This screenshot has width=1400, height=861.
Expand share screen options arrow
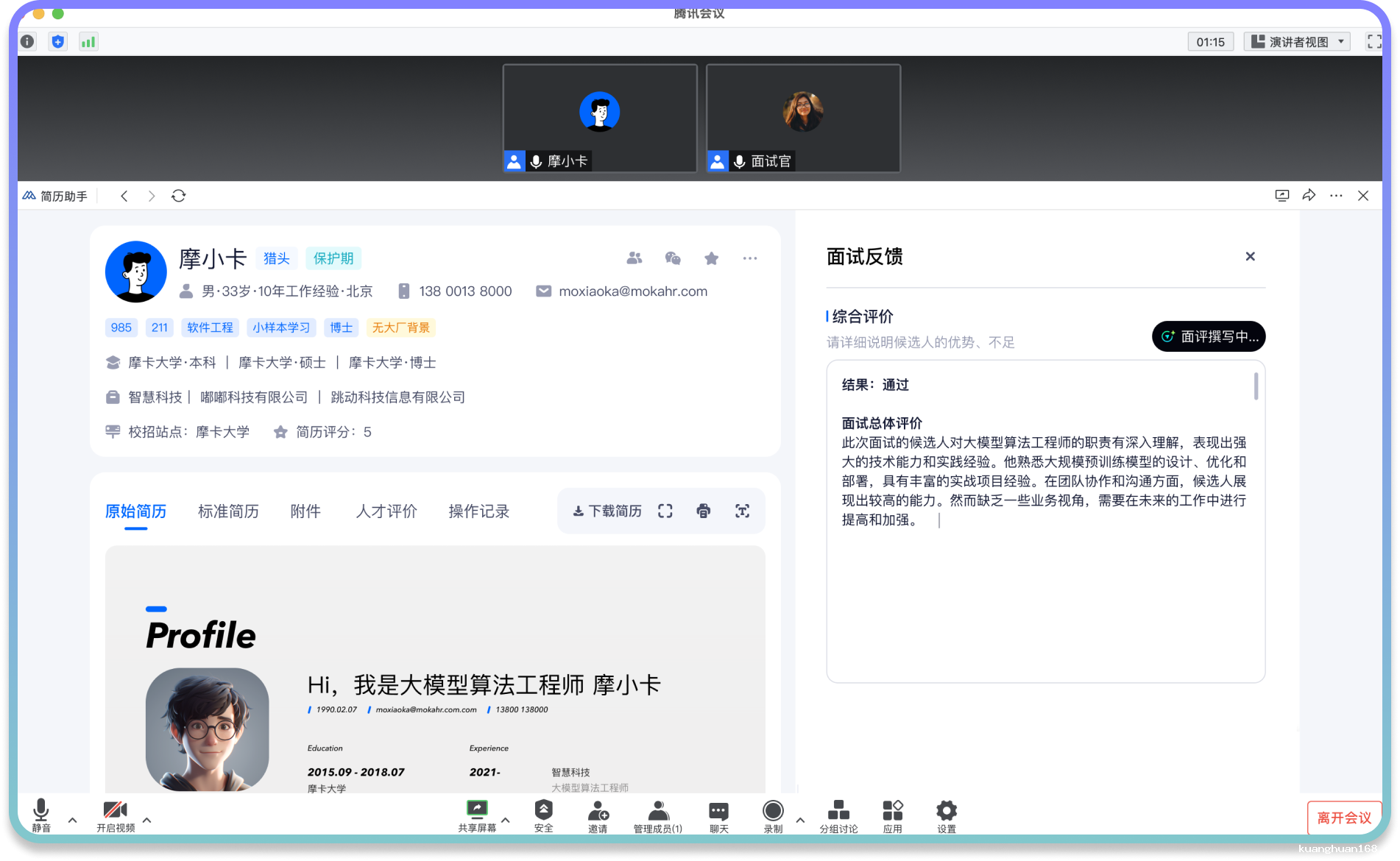pyautogui.click(x=506, y=819)
